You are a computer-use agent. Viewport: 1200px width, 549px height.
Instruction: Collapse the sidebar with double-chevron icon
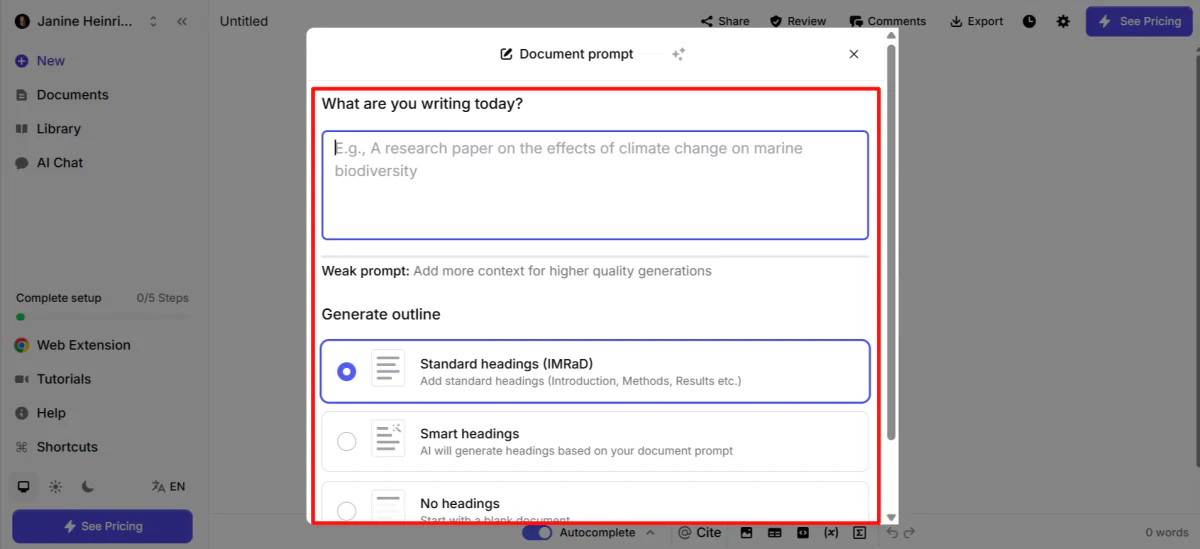(x=182, y=21)
